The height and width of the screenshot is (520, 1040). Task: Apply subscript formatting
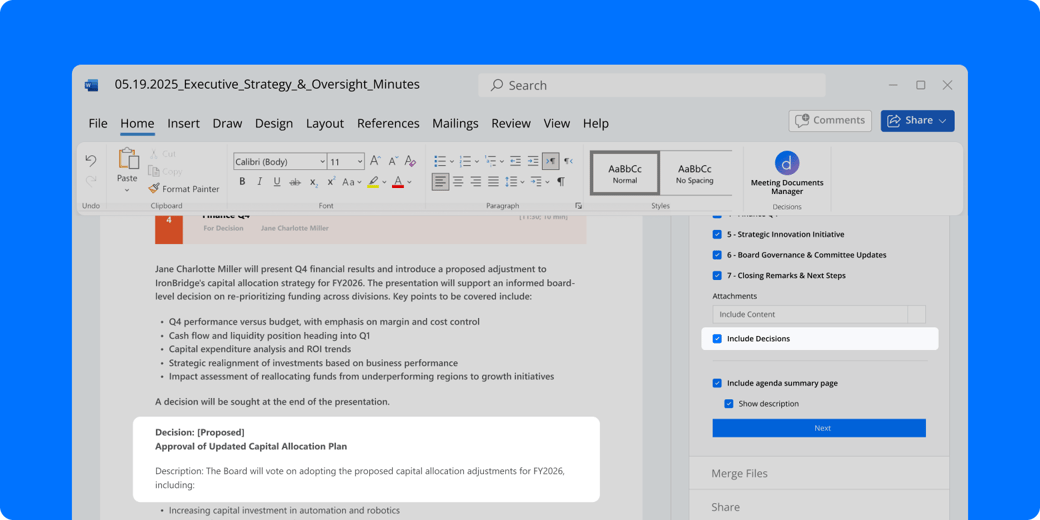coord(314,182)
